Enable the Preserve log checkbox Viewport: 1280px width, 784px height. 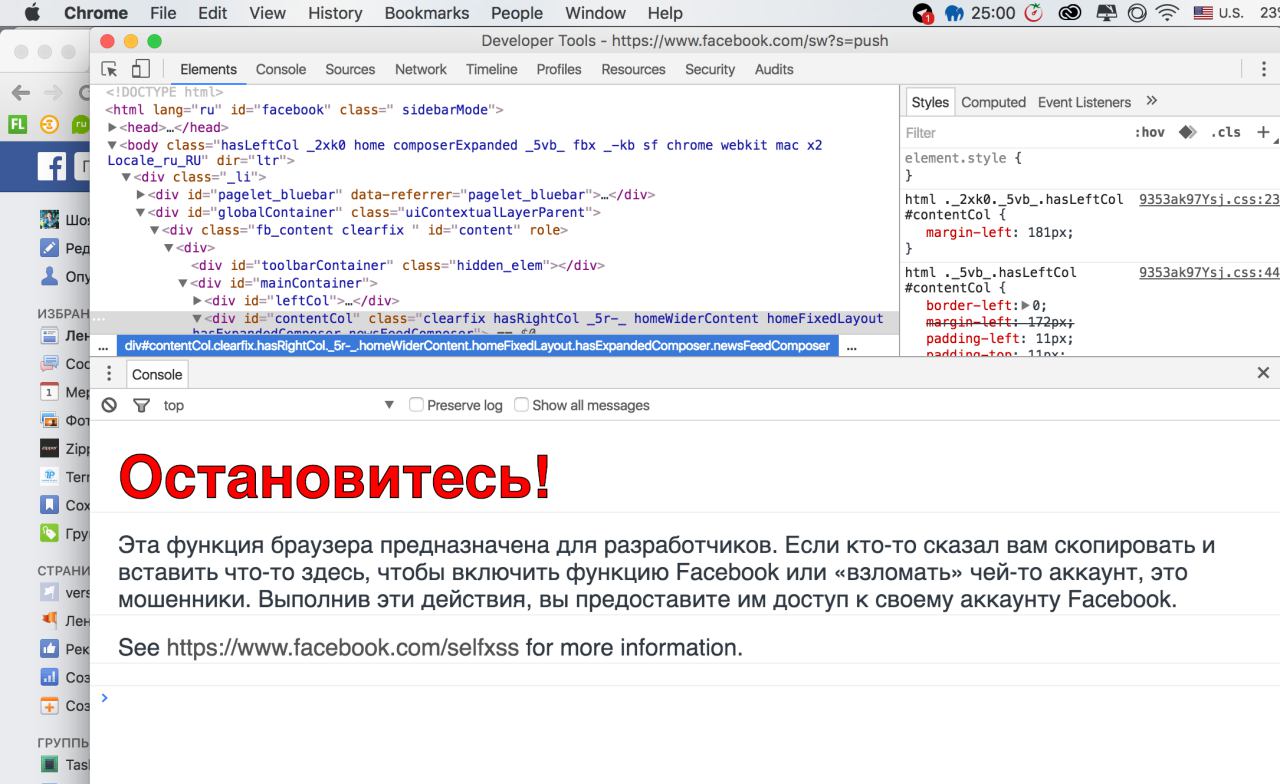[417, 405]
